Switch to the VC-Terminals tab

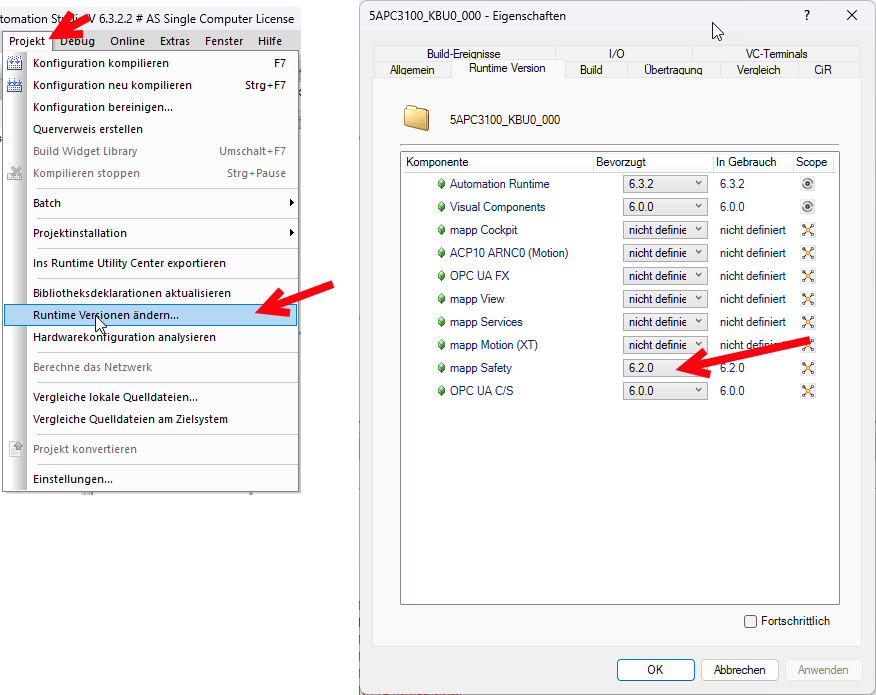click(x=777, y=54)
